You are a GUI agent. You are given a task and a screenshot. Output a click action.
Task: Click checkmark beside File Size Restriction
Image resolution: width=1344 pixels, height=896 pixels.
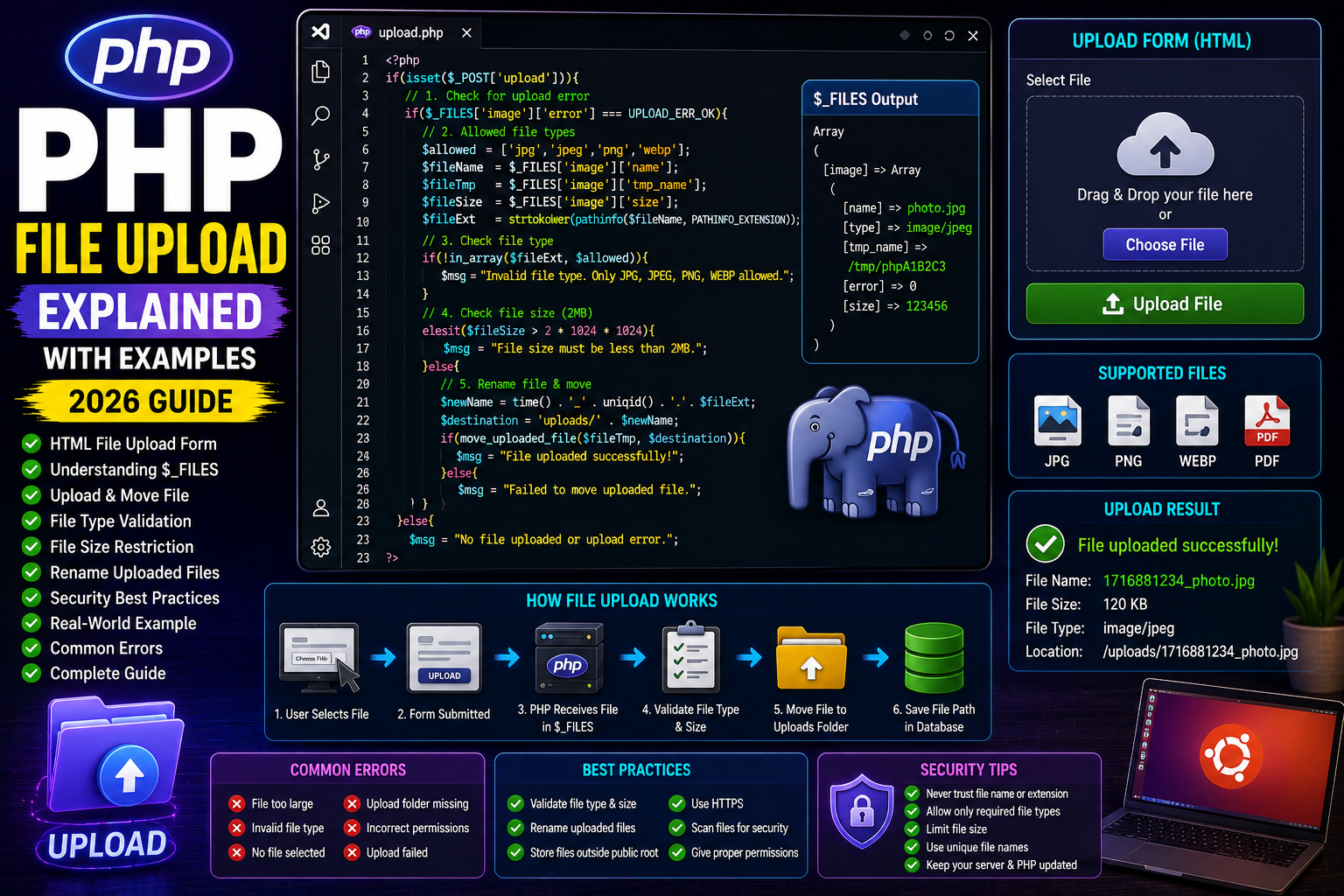(31, 546)
